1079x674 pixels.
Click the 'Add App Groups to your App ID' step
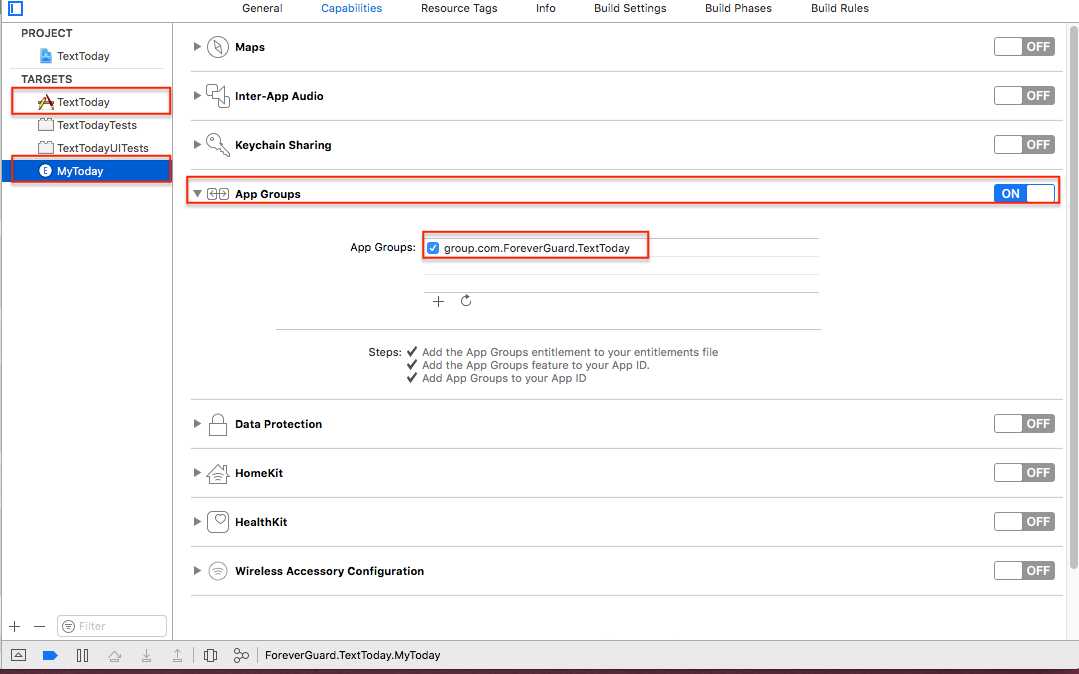(x=504, y=378)
